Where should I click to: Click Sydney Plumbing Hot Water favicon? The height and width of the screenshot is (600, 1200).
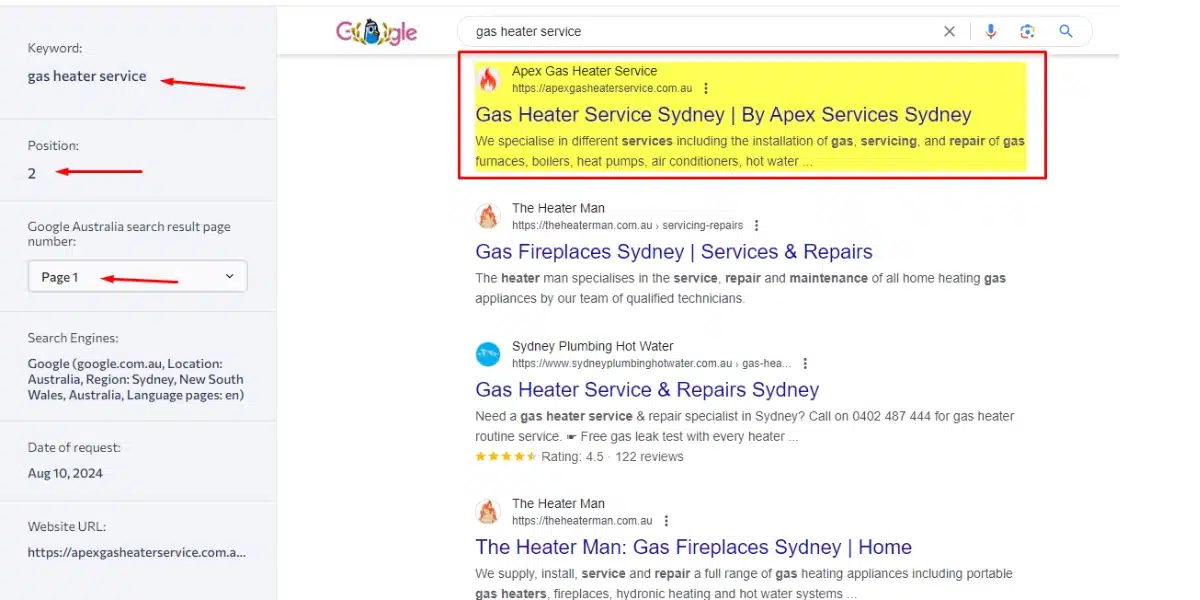click(488, 354)
